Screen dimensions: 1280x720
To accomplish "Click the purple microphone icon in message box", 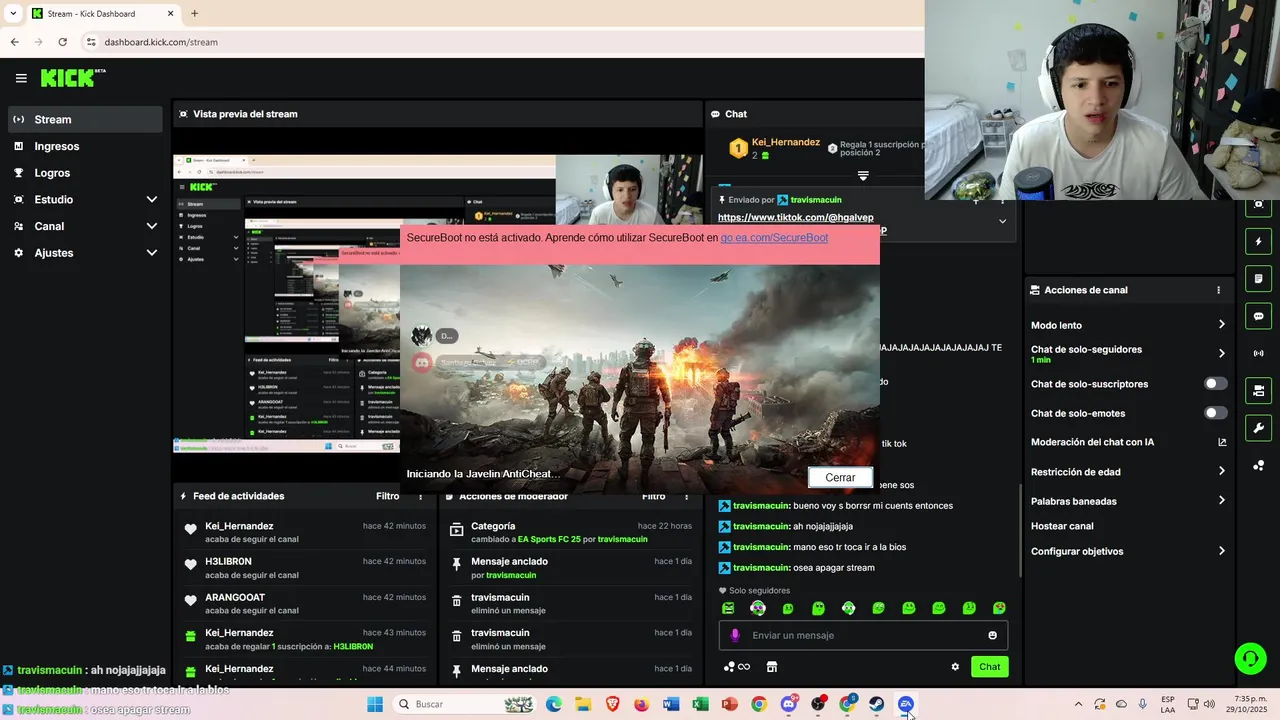I will click(x=735, y=635).
